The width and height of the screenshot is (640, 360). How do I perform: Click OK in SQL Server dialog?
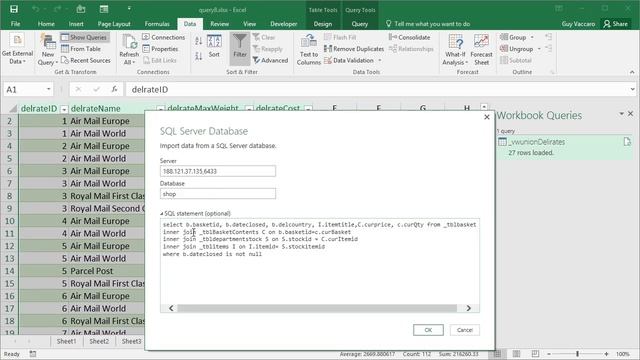[x=428, y=330]
